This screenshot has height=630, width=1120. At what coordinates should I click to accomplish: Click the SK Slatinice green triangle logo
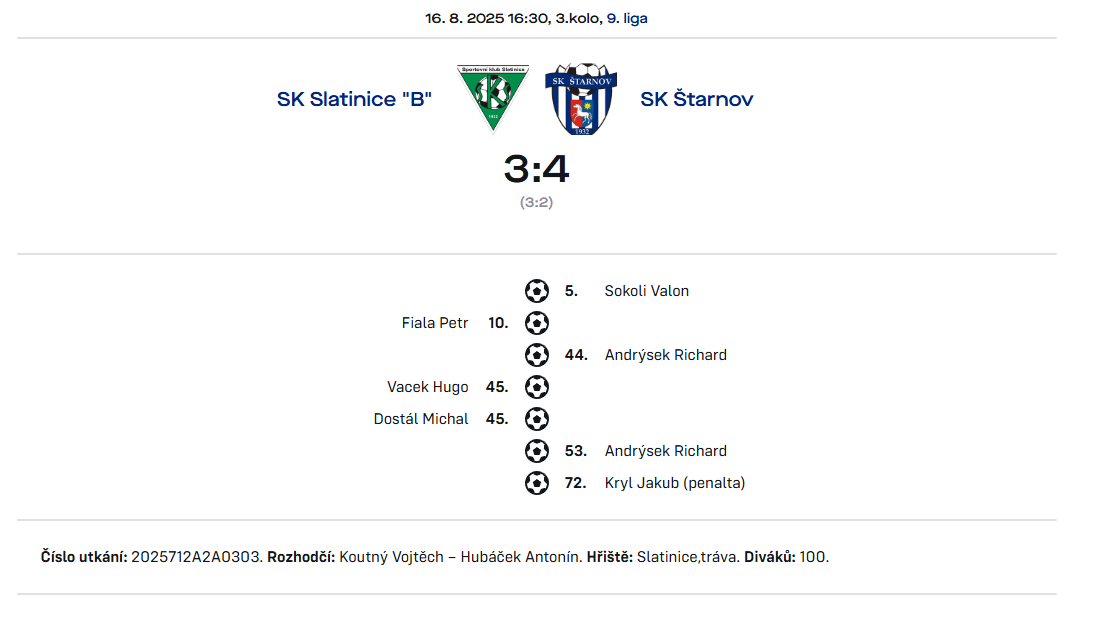[x=493, y=99]
